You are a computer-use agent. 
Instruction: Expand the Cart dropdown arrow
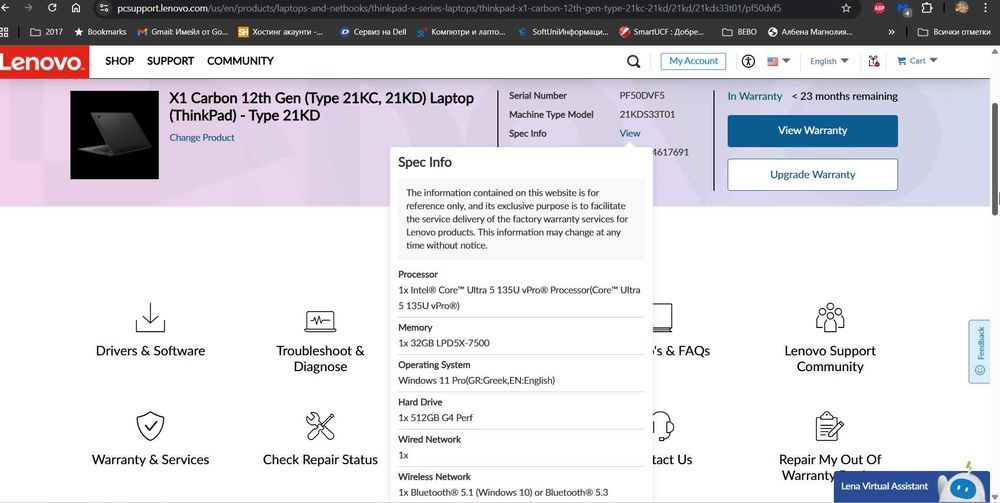[934, 61]
